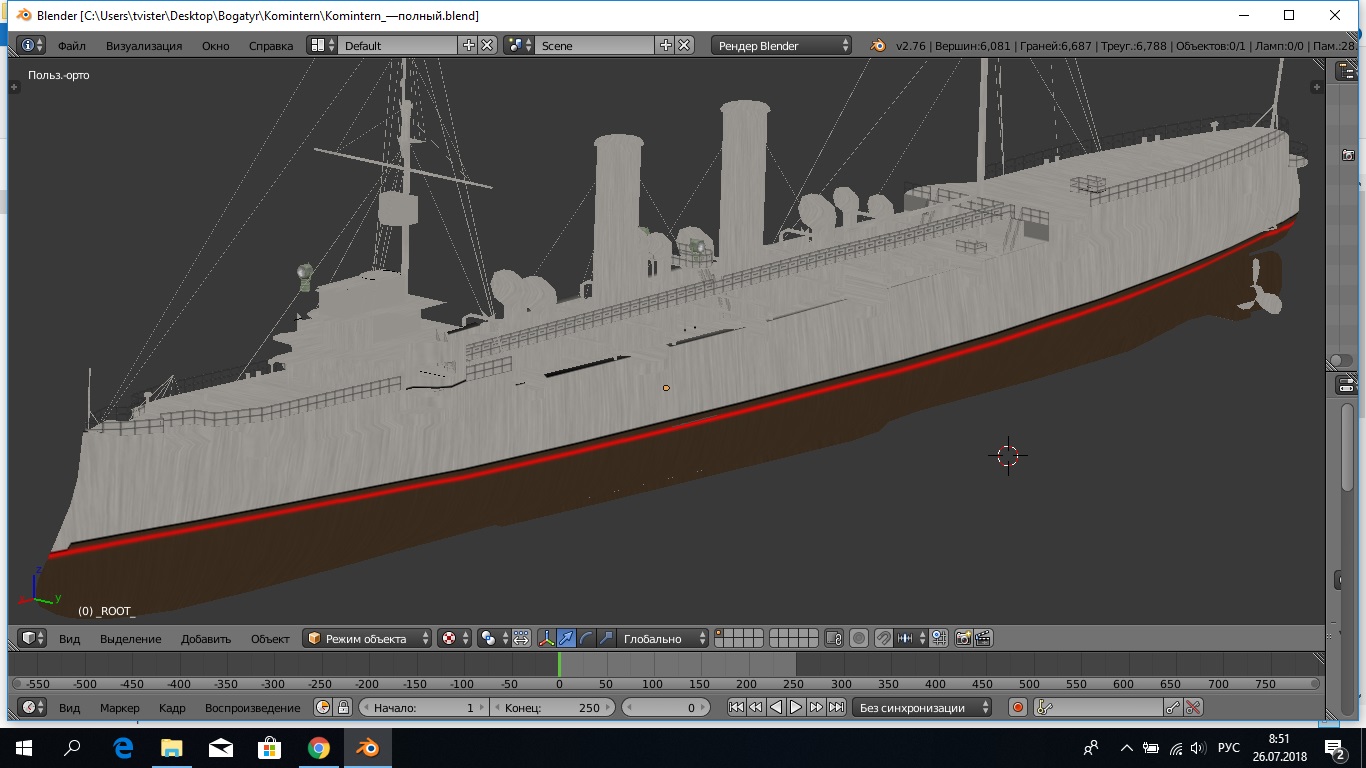Open the Режим объекта mode dropdown
This screenshot has height=768, width=1366.
click(368, 638)
